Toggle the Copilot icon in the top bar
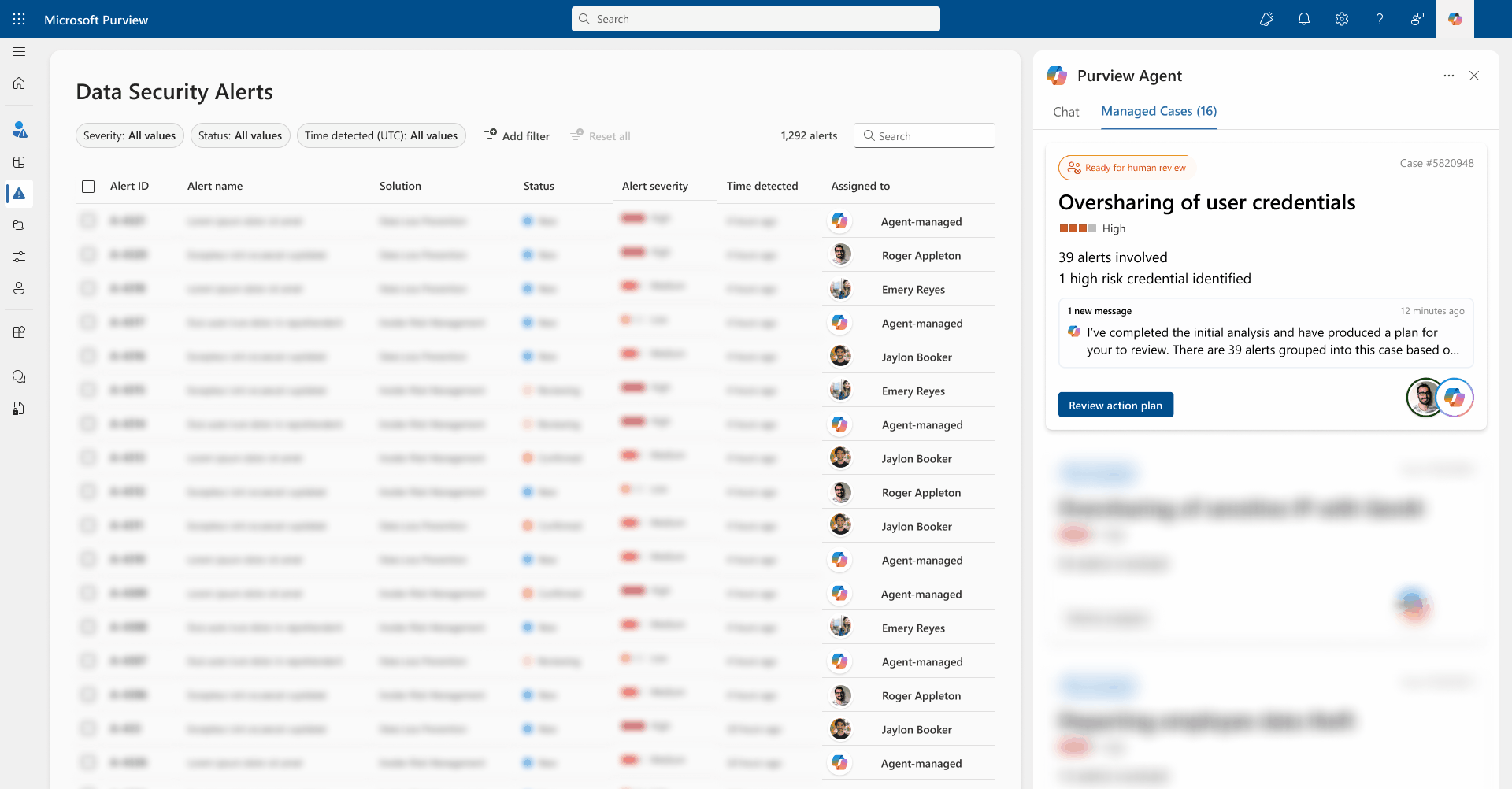The height and width of the screenshot is (789, 1512). tap(1455, 19)
